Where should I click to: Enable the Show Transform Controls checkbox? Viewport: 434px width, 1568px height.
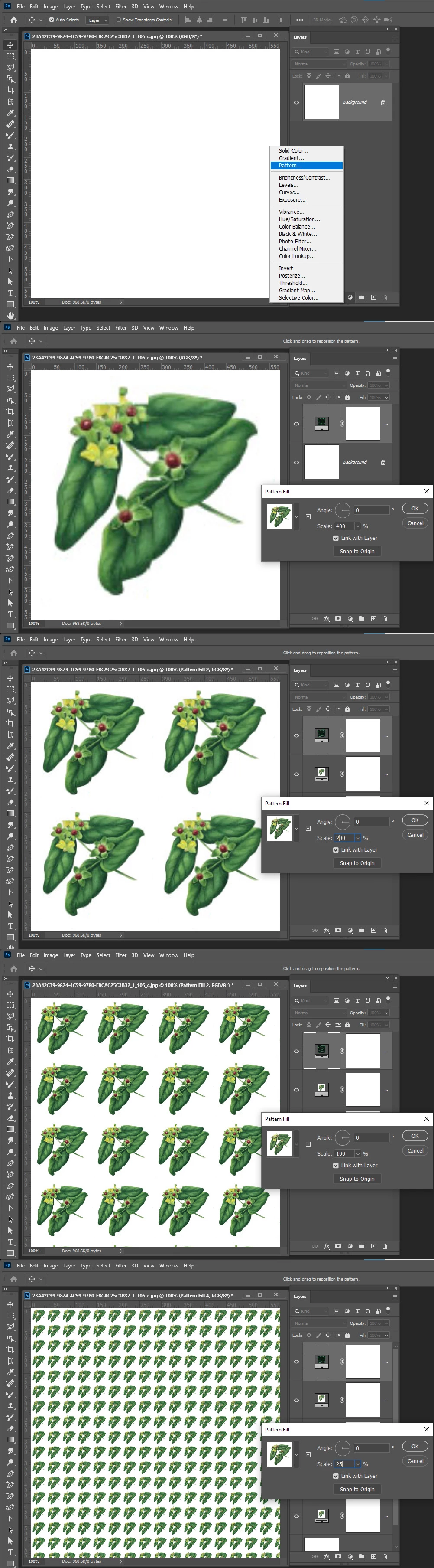[119, 20]
